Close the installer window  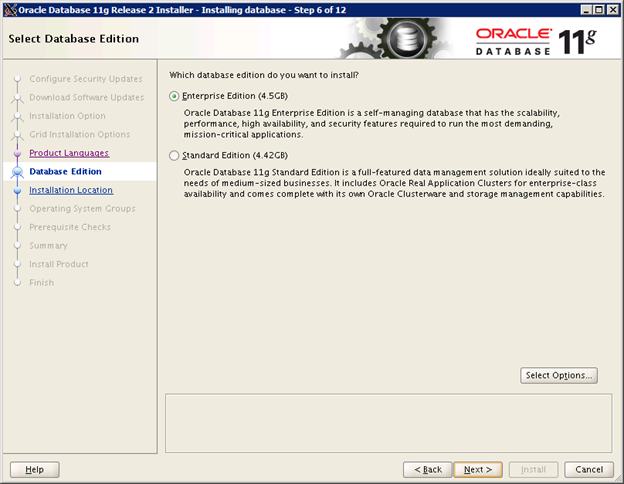pyautogui.click(x=612, y=10)
